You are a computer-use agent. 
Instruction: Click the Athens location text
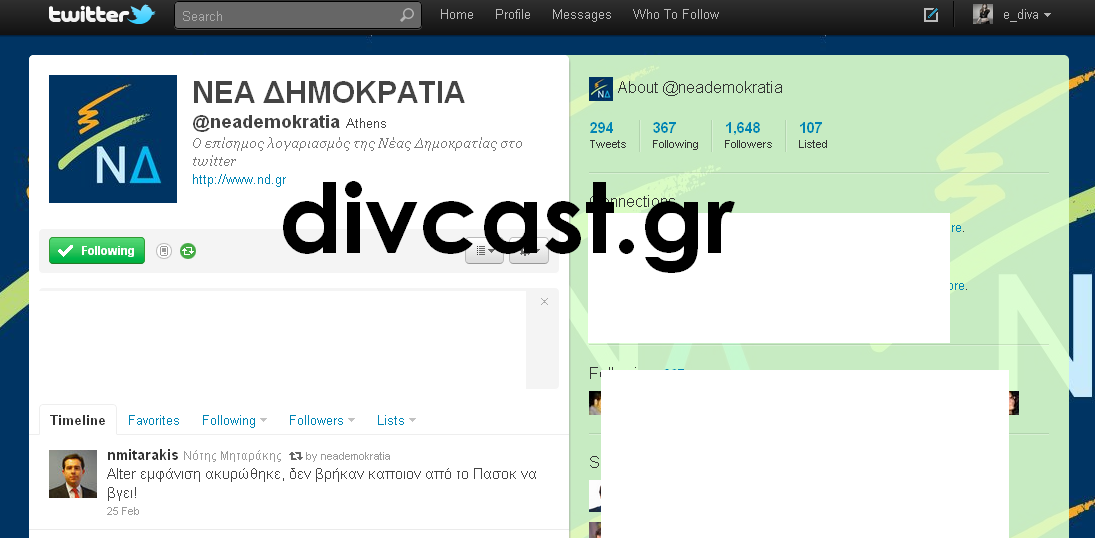[x=366, y=124]
